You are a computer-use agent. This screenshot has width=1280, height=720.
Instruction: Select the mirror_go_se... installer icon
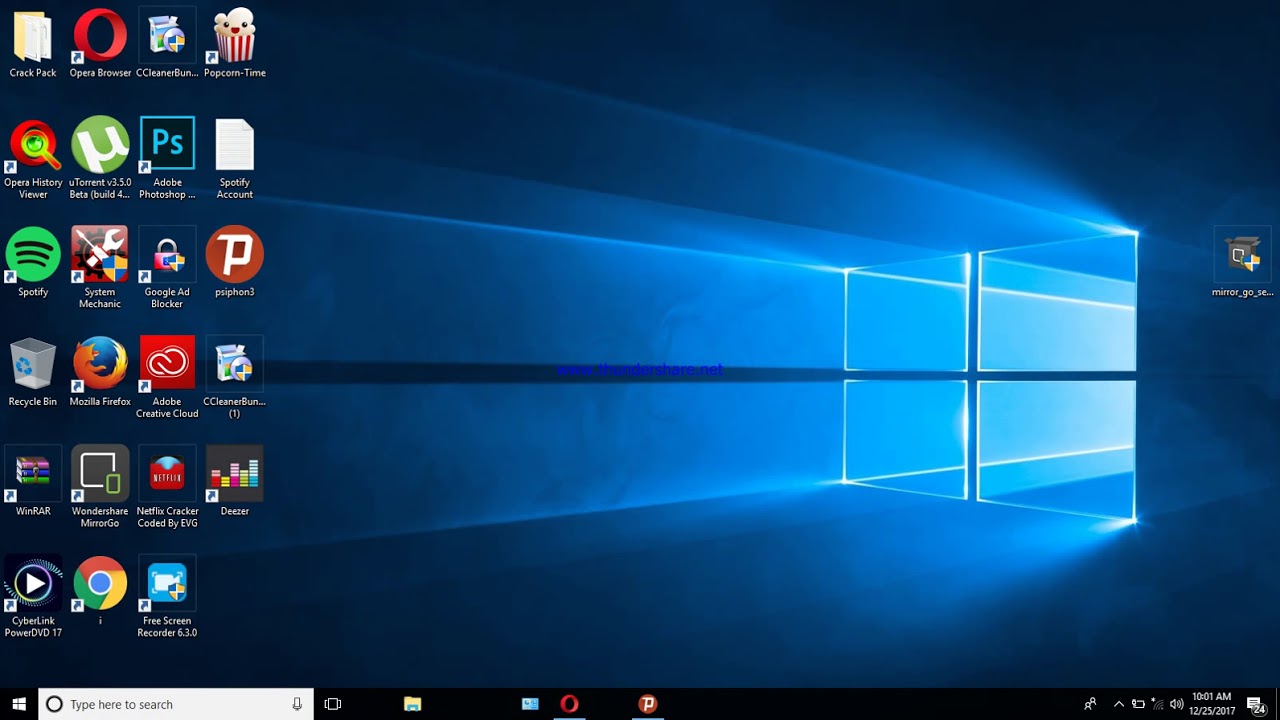point(1243,264)
